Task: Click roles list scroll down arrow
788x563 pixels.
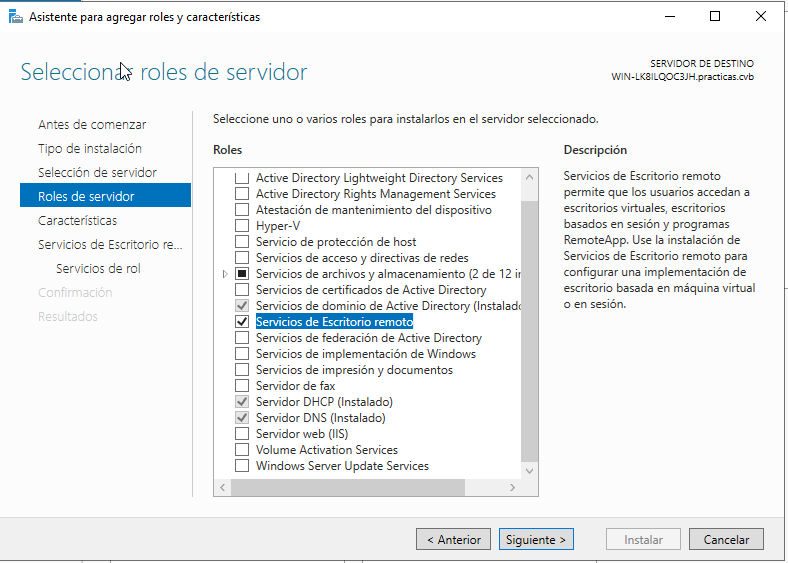Action: pyautogui.click(x=529, y=471)
